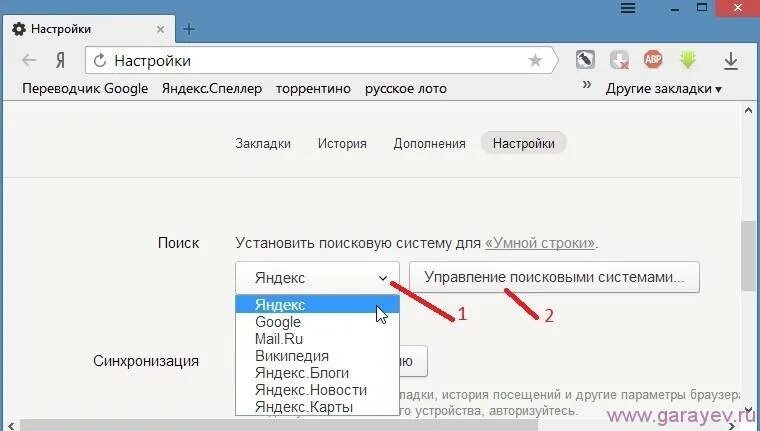Screen dimensions: 760x431
Task: Open the торрентино bookmark
Action: (x=313, y=89)
